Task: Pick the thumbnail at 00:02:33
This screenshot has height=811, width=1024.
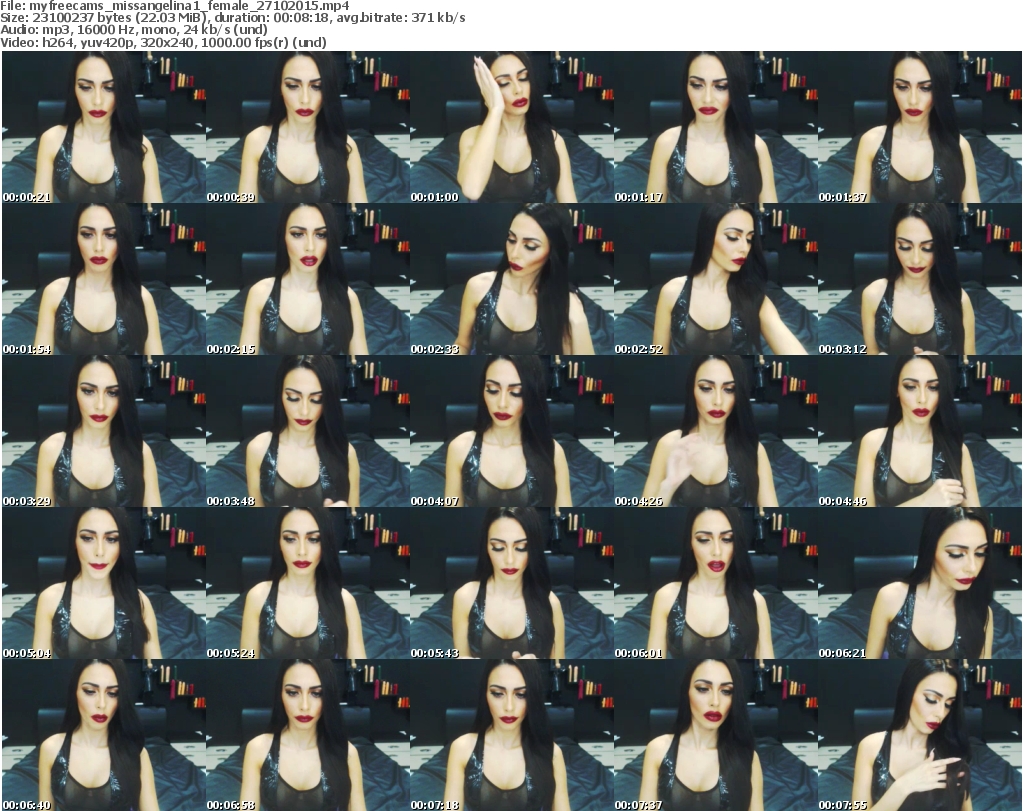Action: tap(512, 279)
